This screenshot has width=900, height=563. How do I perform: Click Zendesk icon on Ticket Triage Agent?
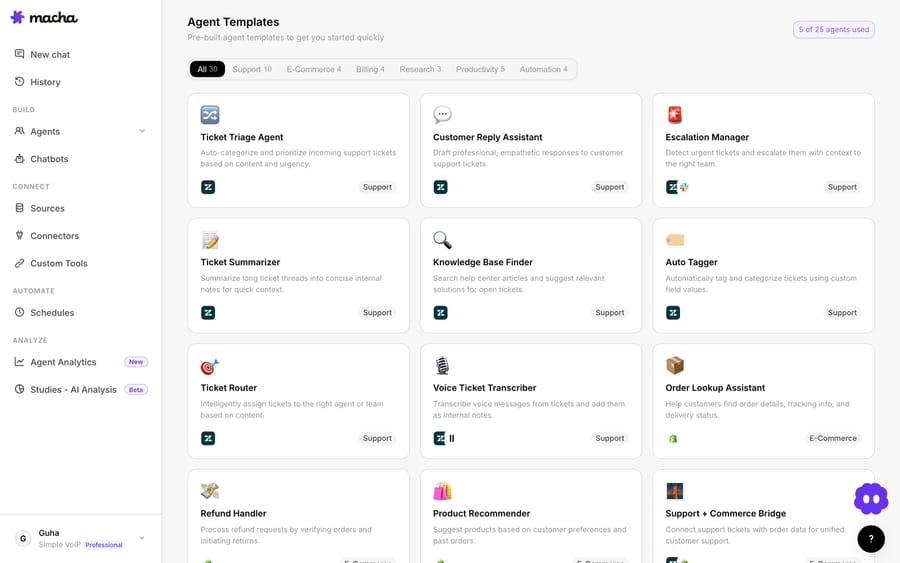pos(208,187)
